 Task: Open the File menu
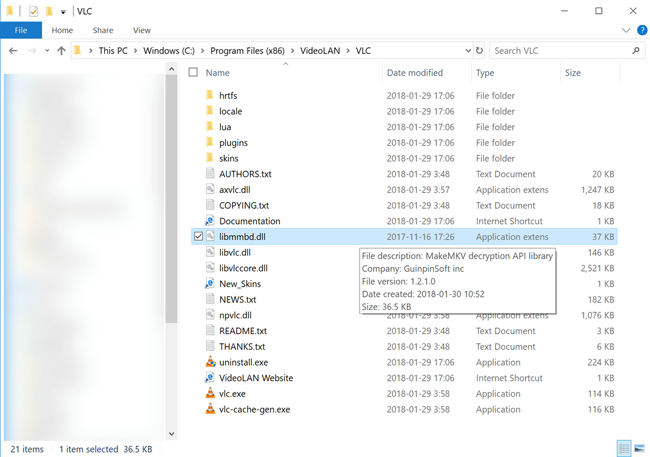21,31
